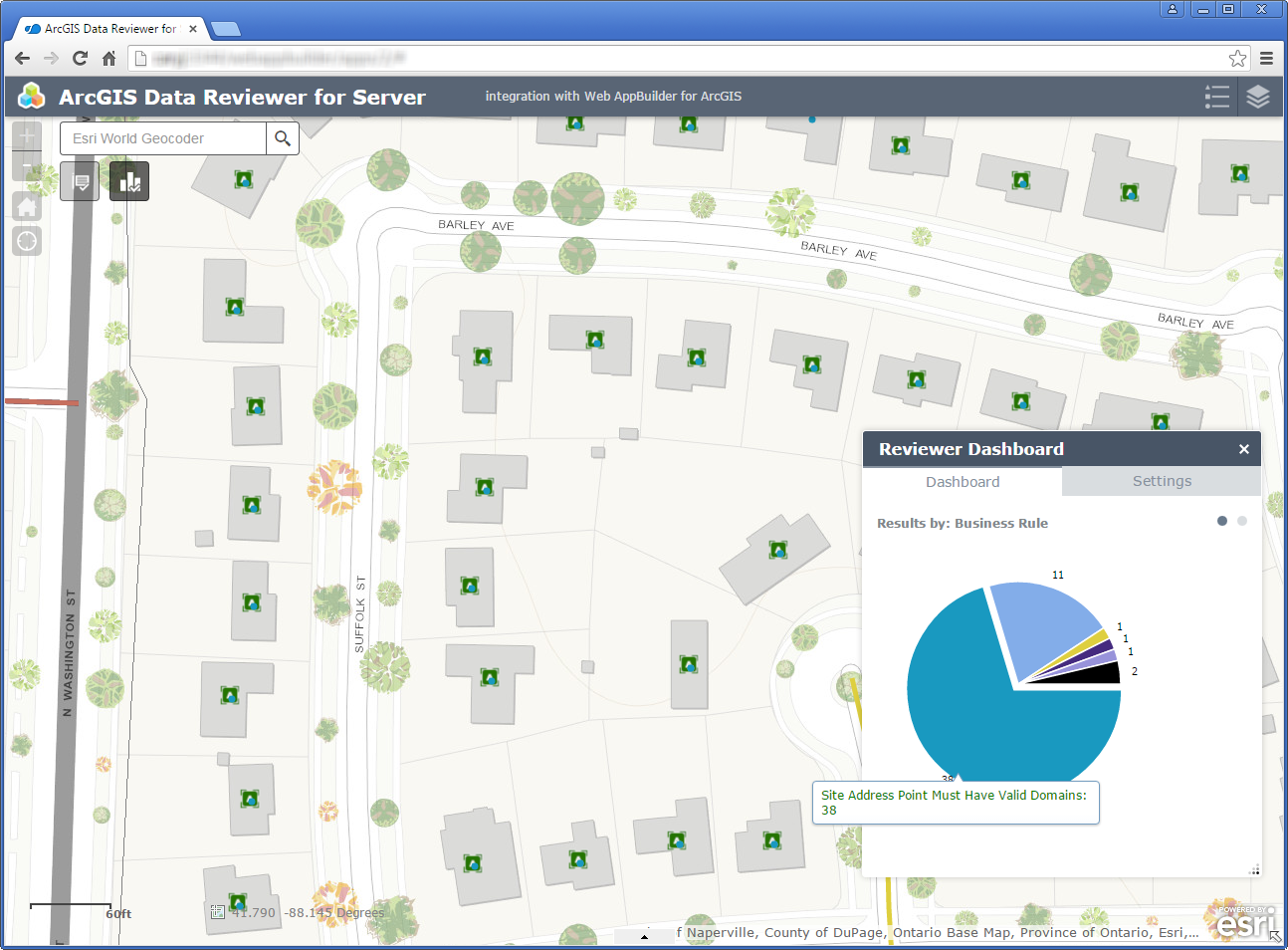This screenshot has height=950, width=1288.
Task: Open the Layer List widget in header
Action: pos(1258,97)
